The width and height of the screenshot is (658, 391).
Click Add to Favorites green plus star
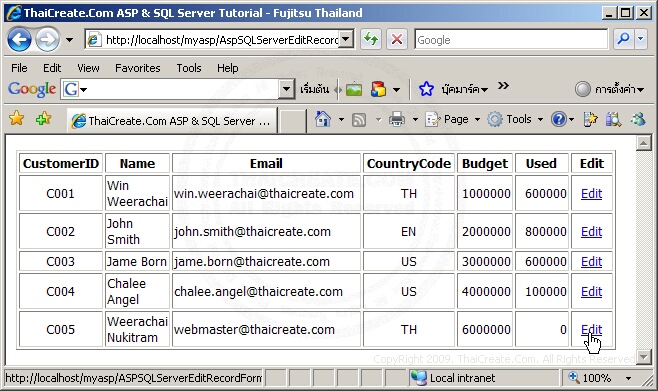(43, 119)
